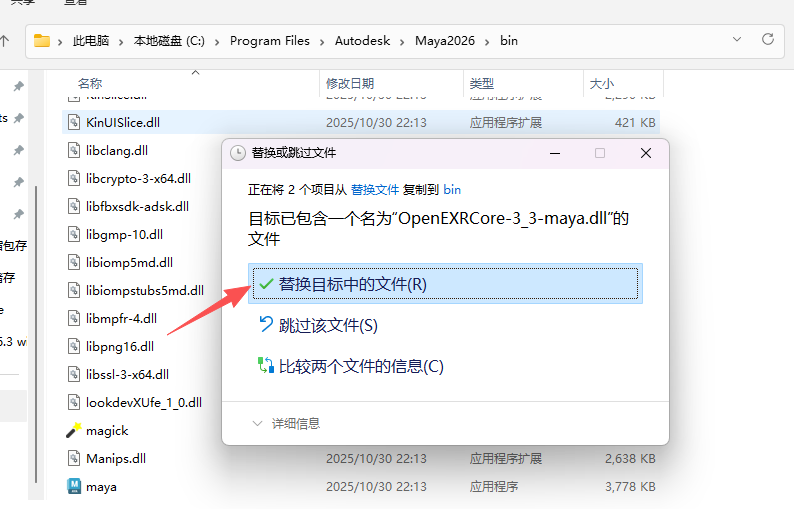Click the magick wand application icon
The image size is (794, 509).
(74, 430)
